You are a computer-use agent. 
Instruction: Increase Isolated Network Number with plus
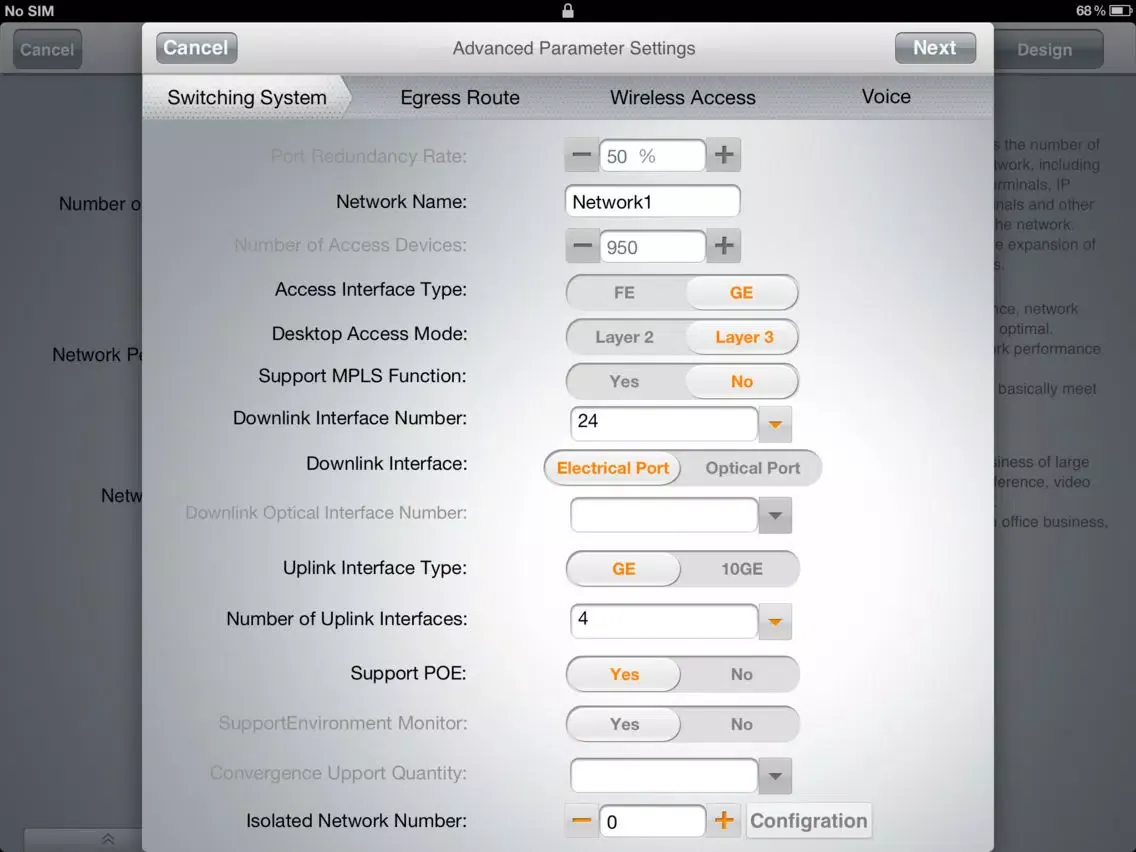(x=723, y=821)
